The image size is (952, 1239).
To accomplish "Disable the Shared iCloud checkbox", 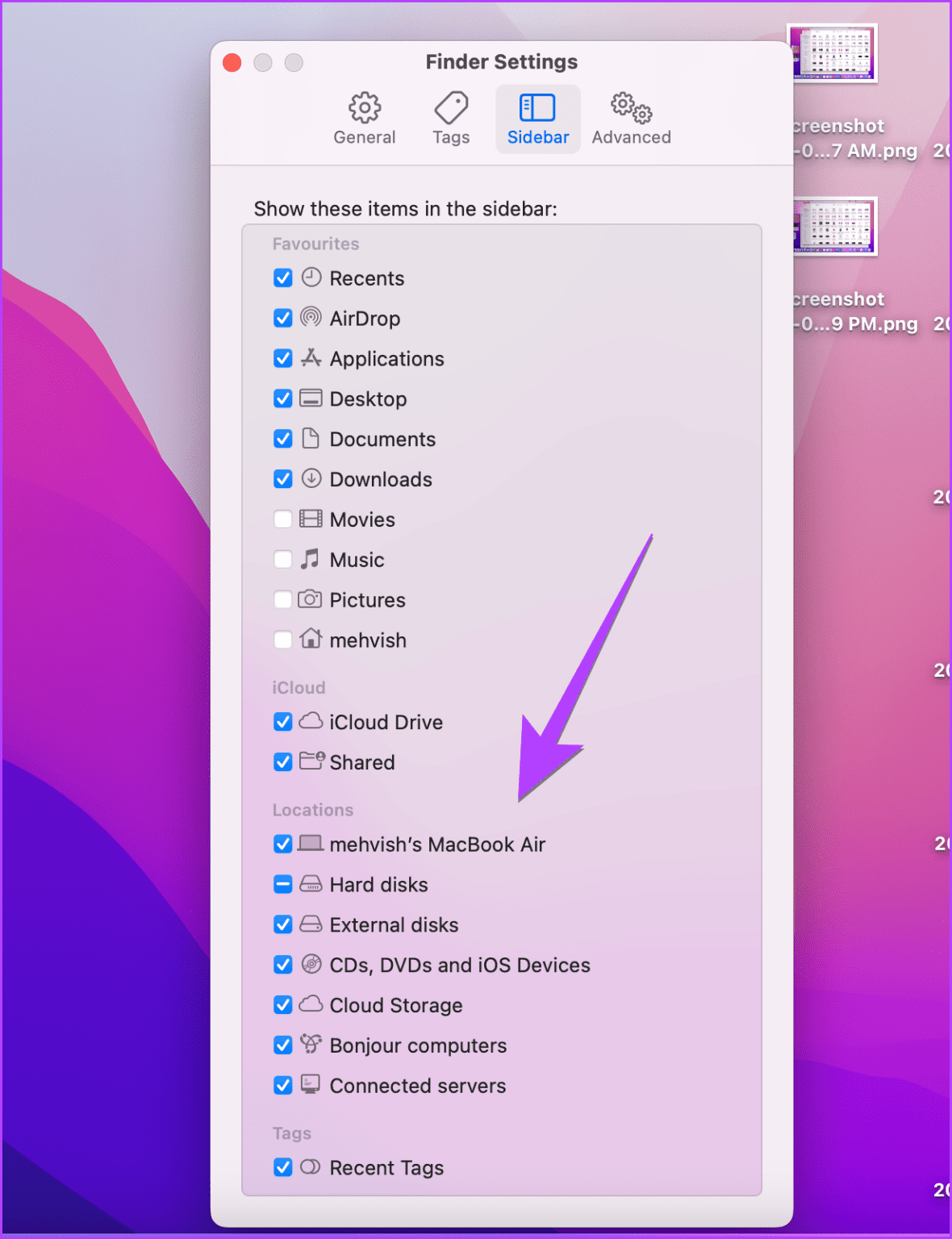I will 282,762.
